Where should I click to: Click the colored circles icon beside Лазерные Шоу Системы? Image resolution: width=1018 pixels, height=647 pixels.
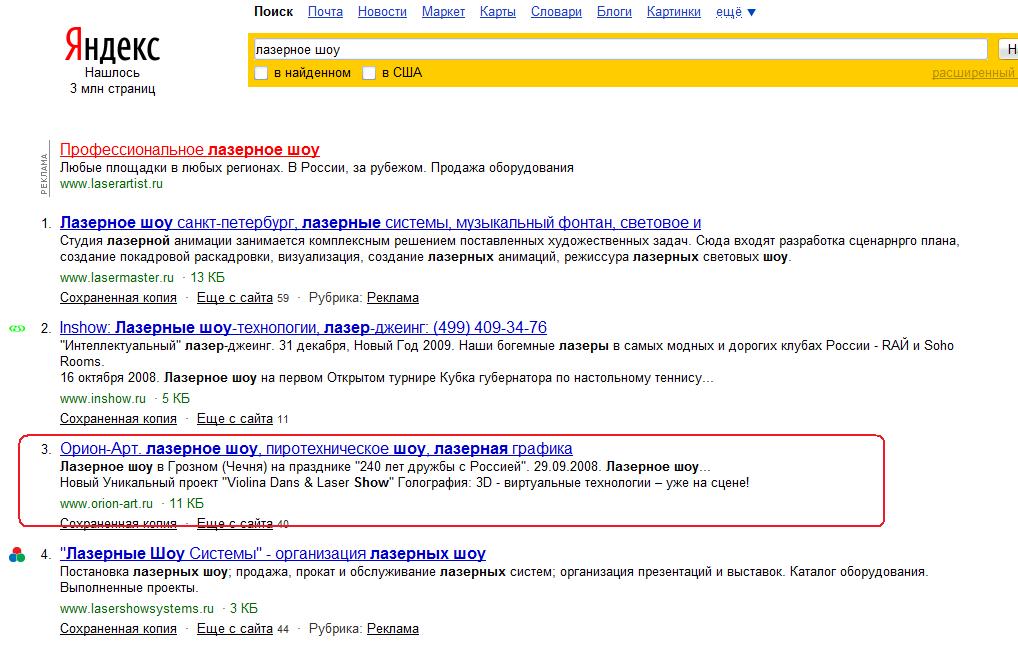coord(17,555)
